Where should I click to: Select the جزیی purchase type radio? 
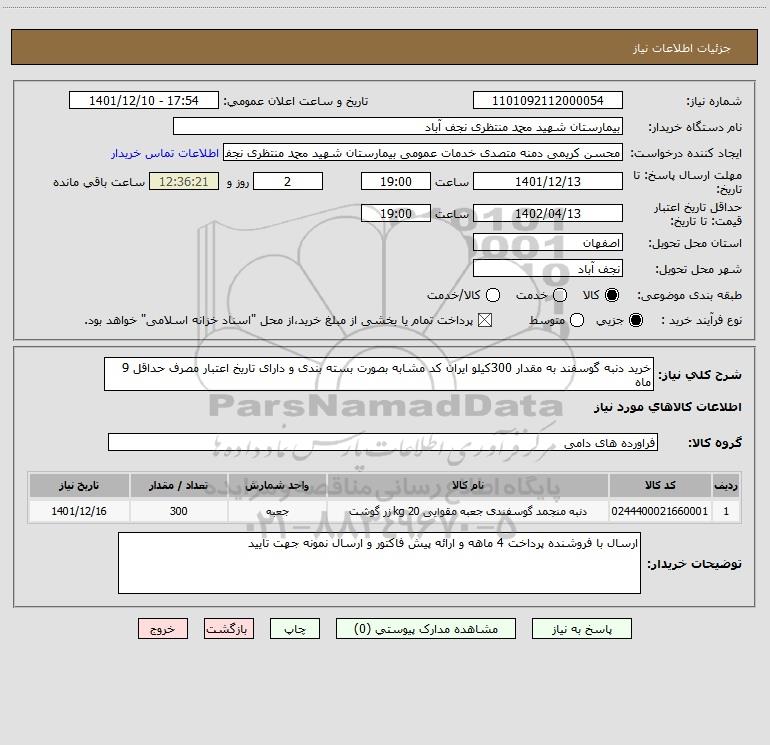click(x=636, y=321)
